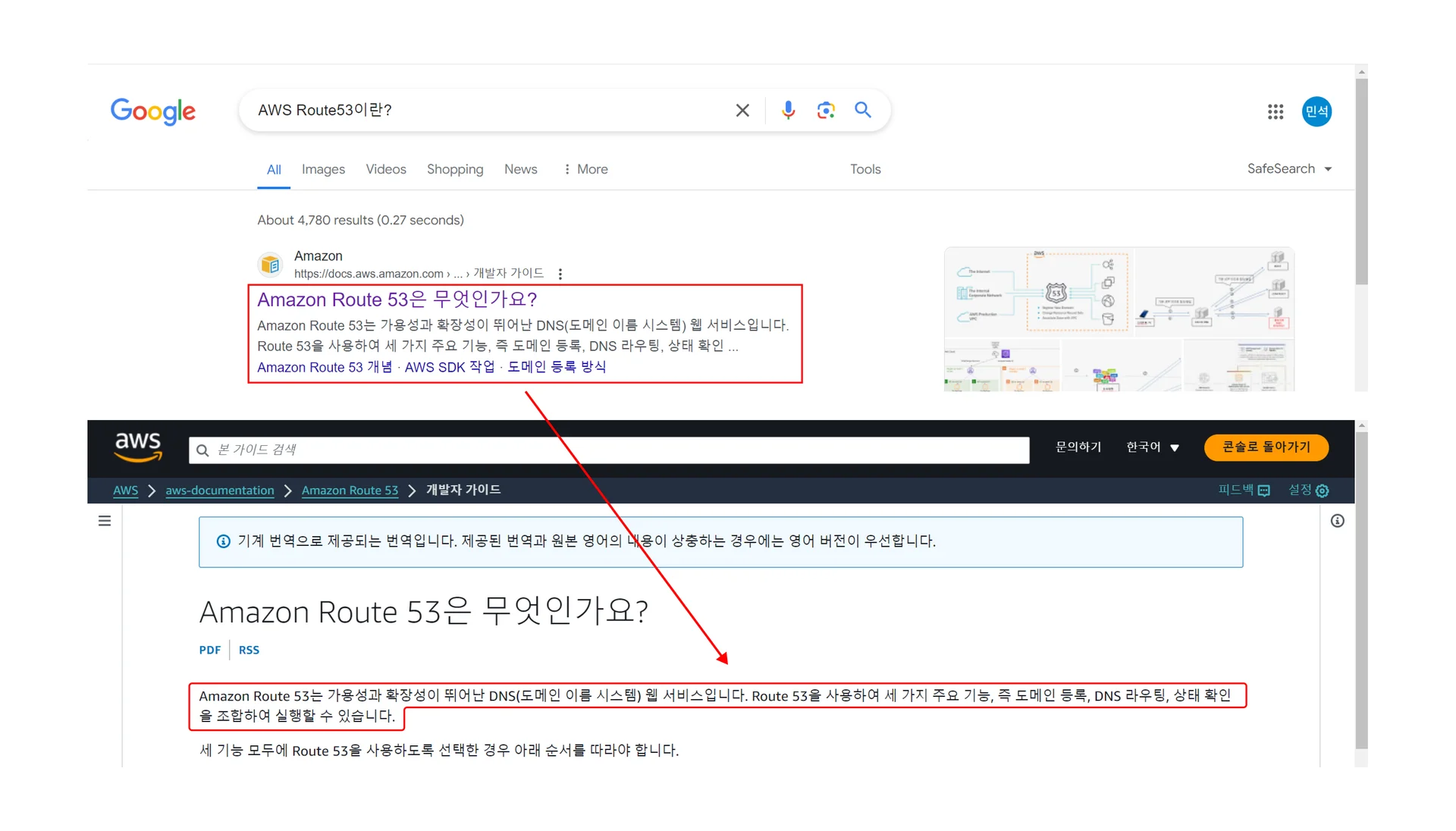Toggle the AWS docs hamburger sidebar menu
The image size is (1456, 831).
click(x=105, y=521)
